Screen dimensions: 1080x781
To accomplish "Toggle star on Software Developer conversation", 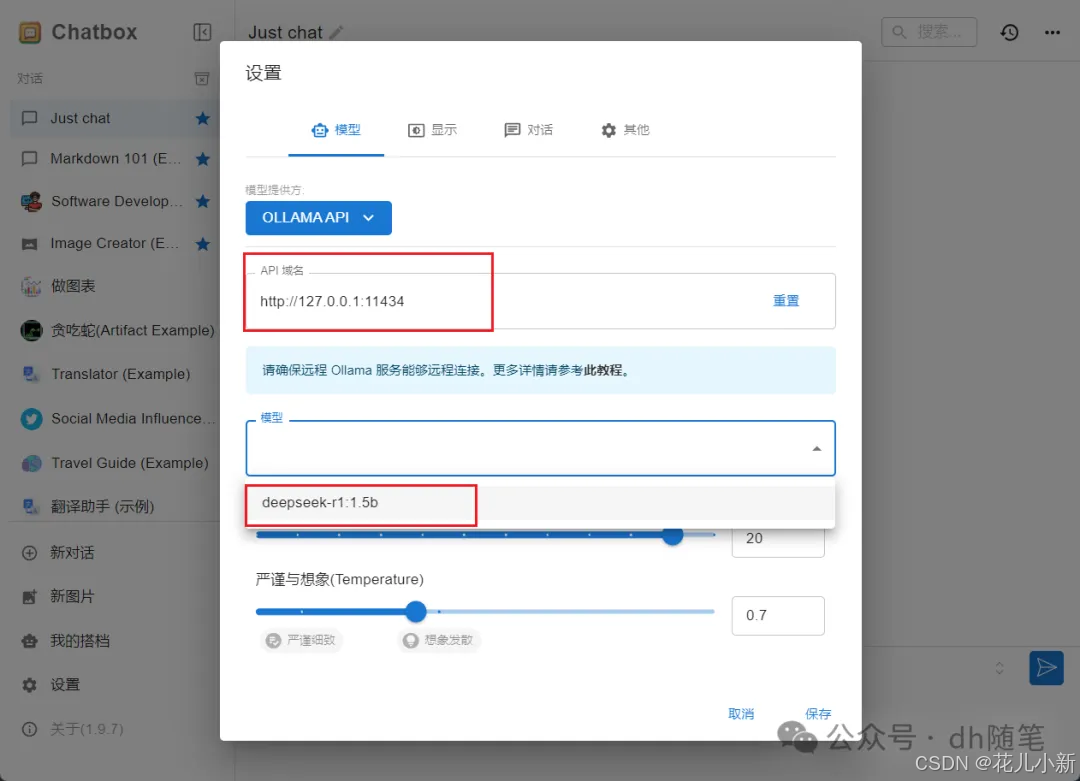I will [x=202, y=201].
